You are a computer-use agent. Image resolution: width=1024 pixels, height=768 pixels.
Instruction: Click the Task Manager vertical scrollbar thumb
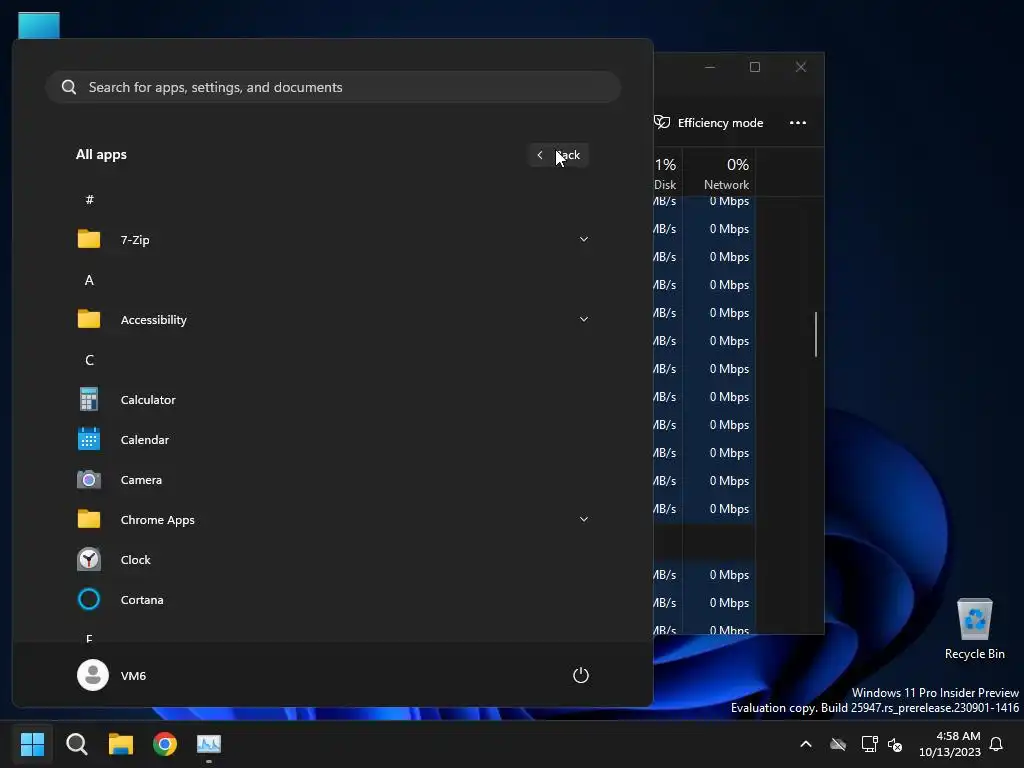pyautogui.click(x=816, y=334)
